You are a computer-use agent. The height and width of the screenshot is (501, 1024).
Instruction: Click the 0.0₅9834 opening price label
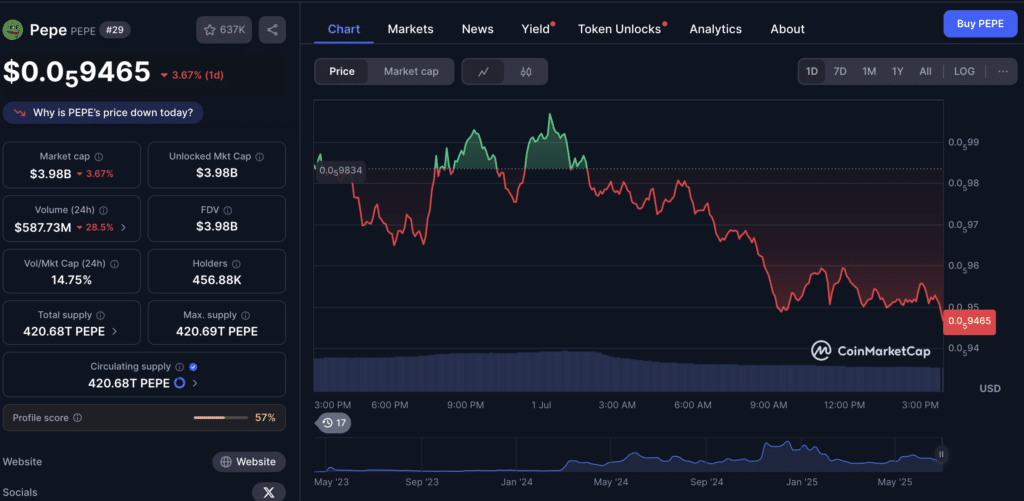339,170
